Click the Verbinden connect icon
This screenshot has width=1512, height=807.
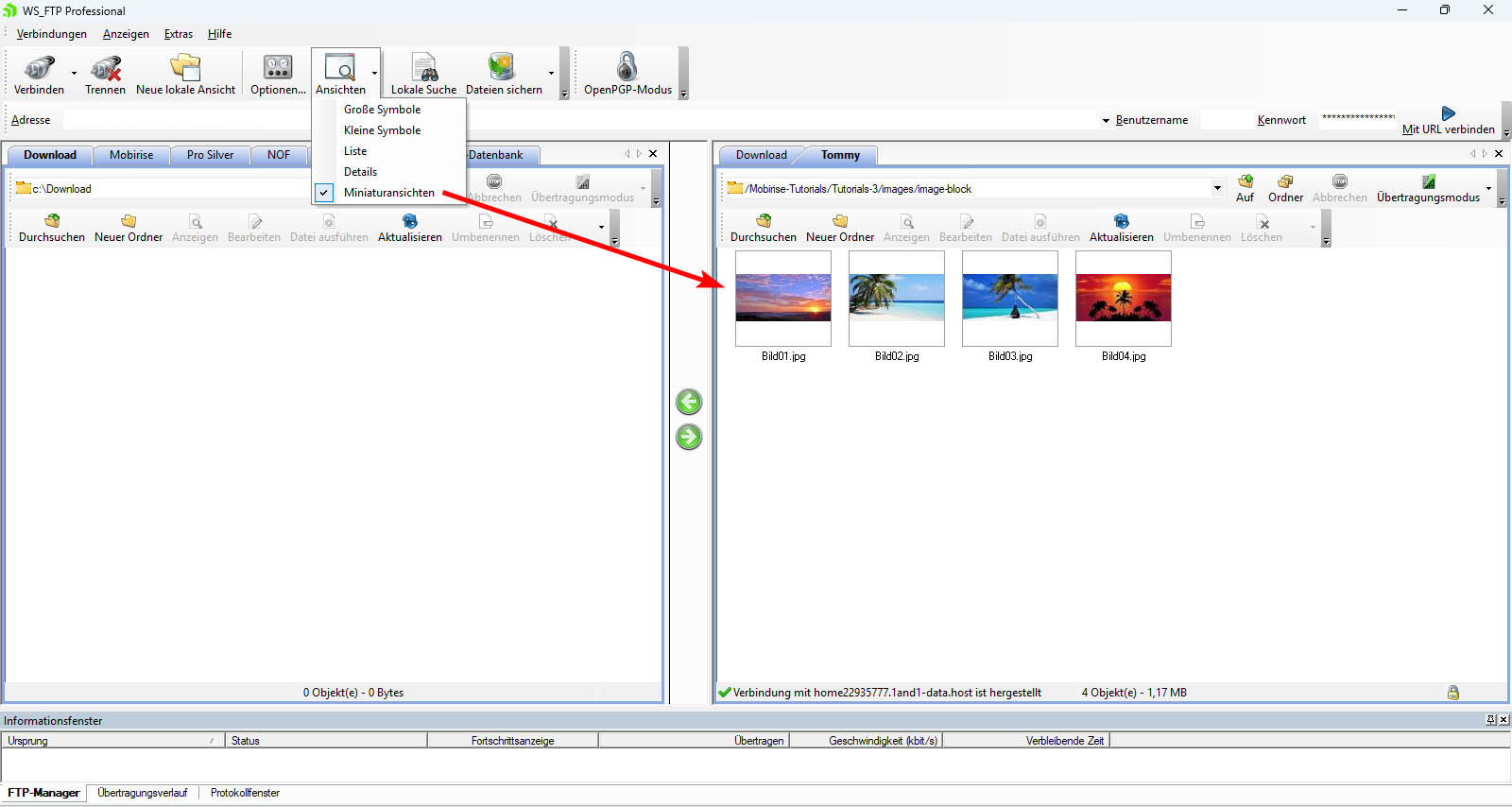39,69
